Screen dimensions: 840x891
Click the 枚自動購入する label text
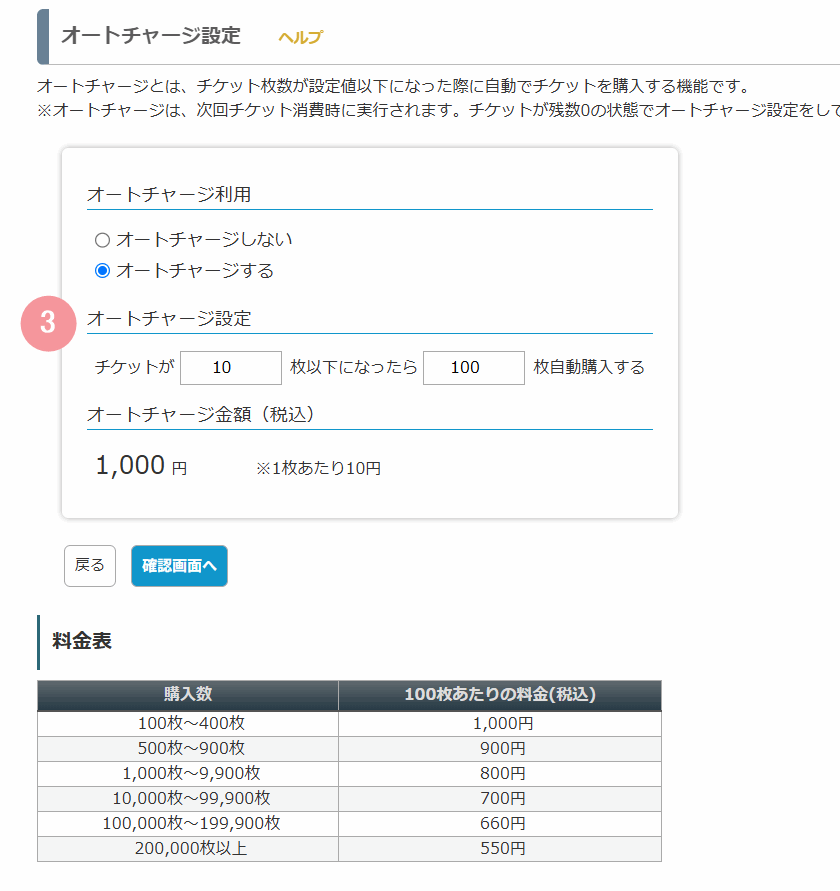click(x=589, y=368)
